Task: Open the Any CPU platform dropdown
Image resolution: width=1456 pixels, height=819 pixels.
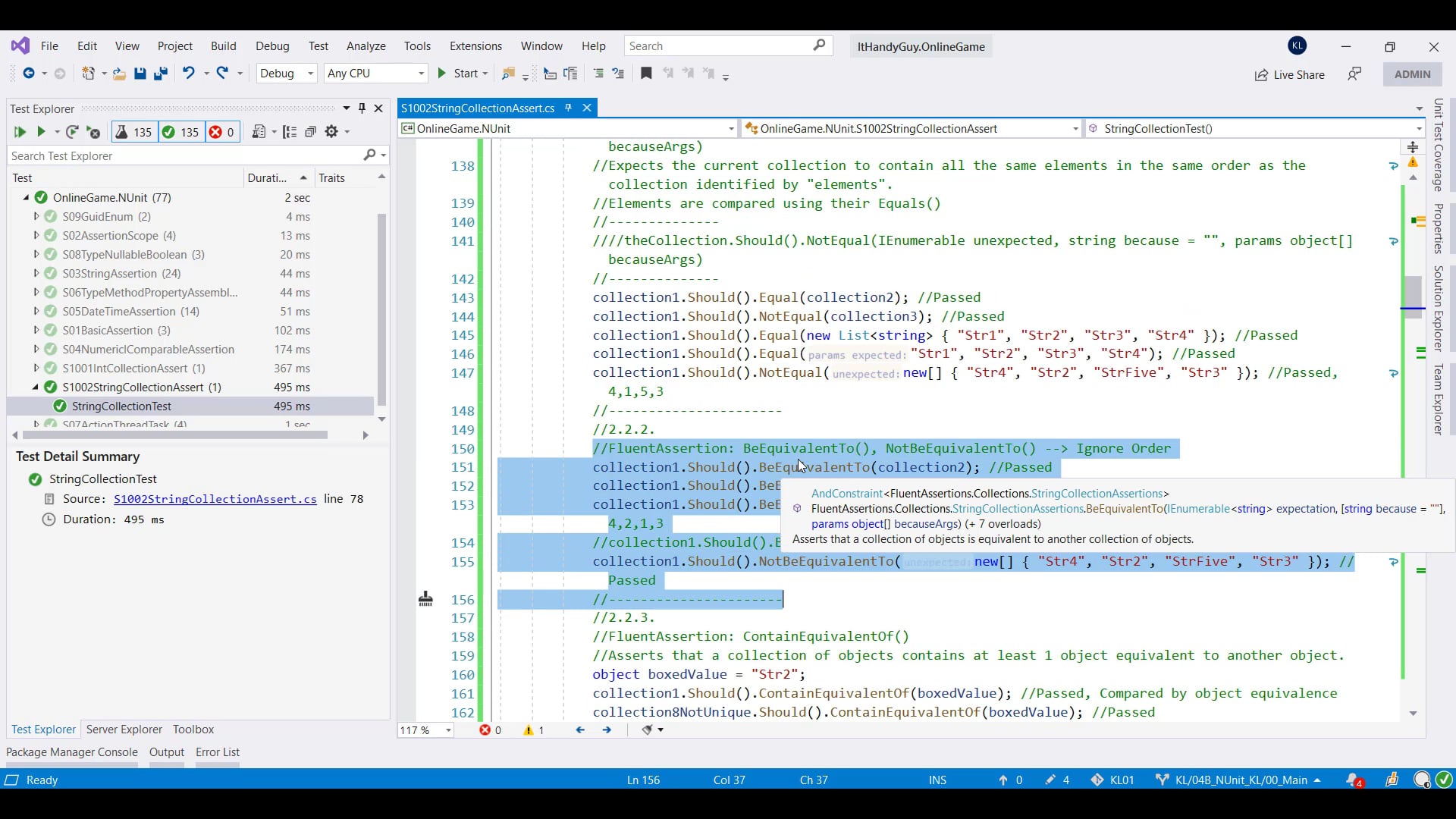Action: click(x=375, y=74)
